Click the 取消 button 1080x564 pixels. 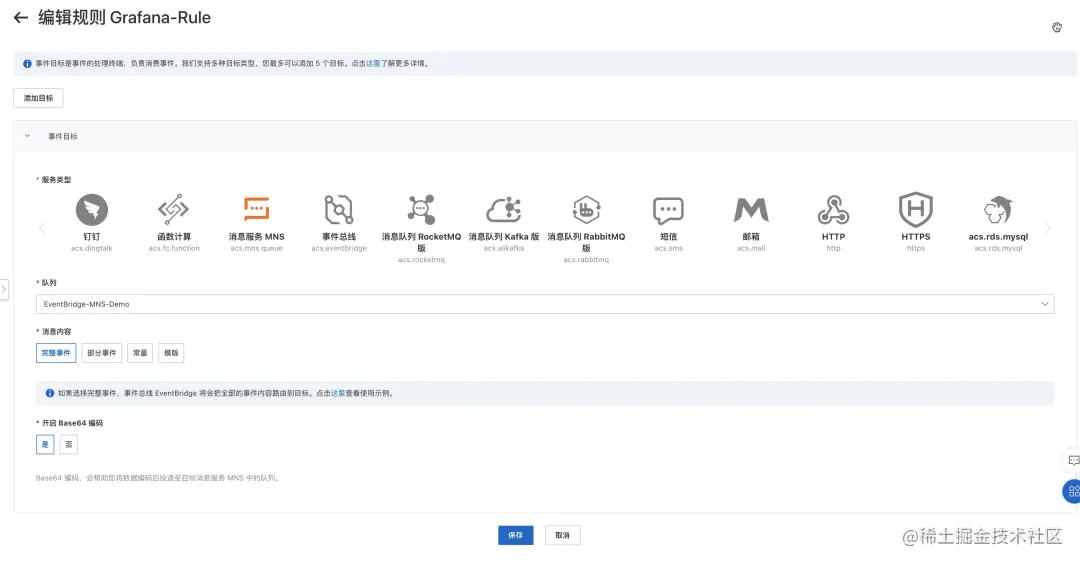[x=563, y=535]
